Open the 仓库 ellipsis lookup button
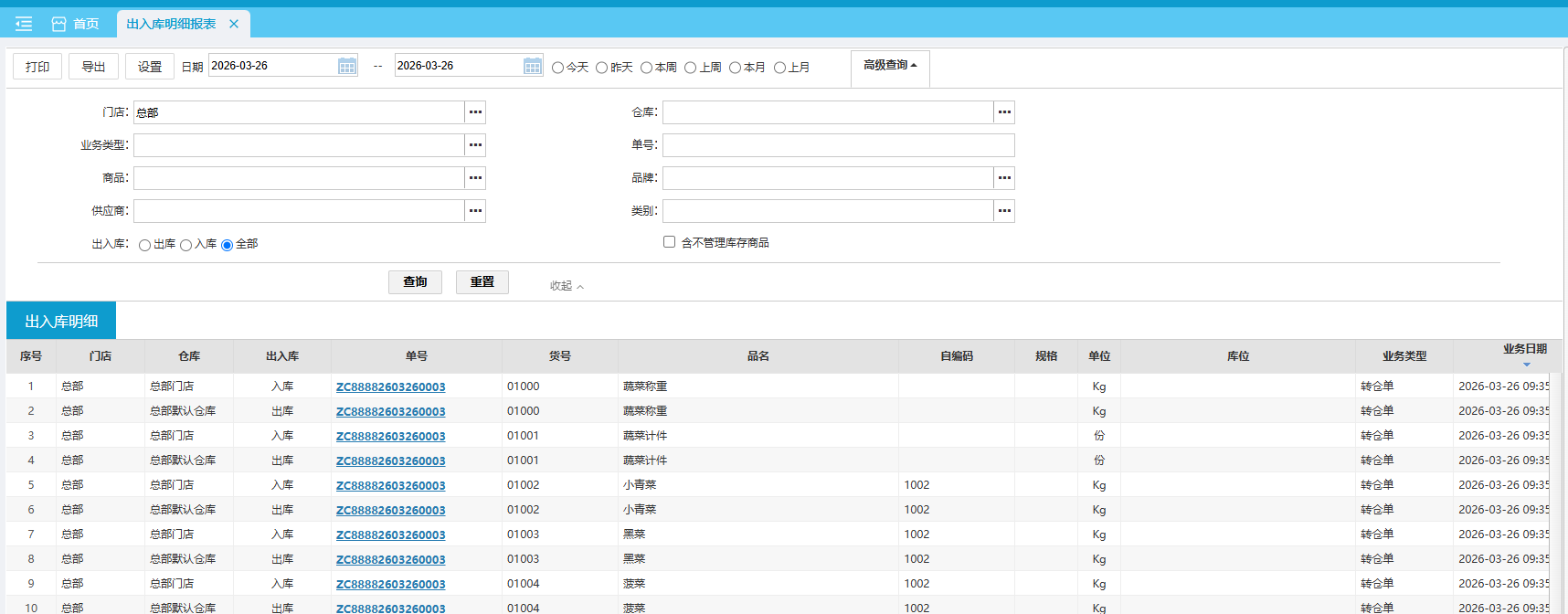The width and height of the screenshot is (1568, 614). (1004, 112)
